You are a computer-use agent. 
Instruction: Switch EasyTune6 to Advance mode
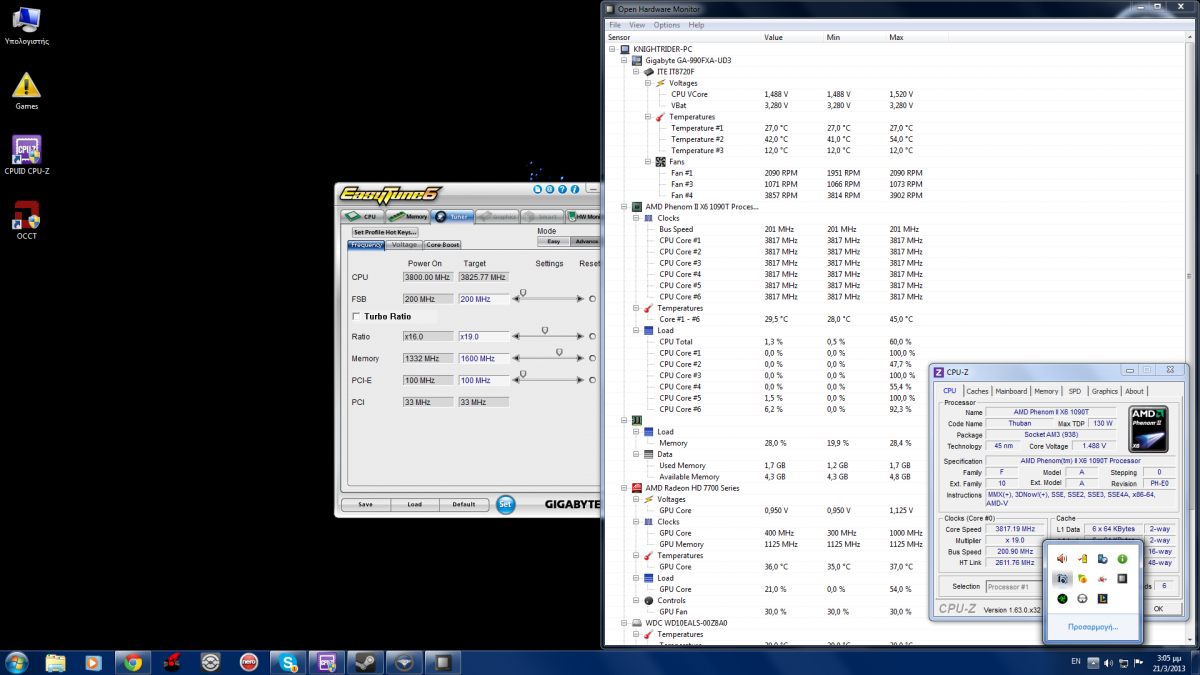click(x=585, y=241)
